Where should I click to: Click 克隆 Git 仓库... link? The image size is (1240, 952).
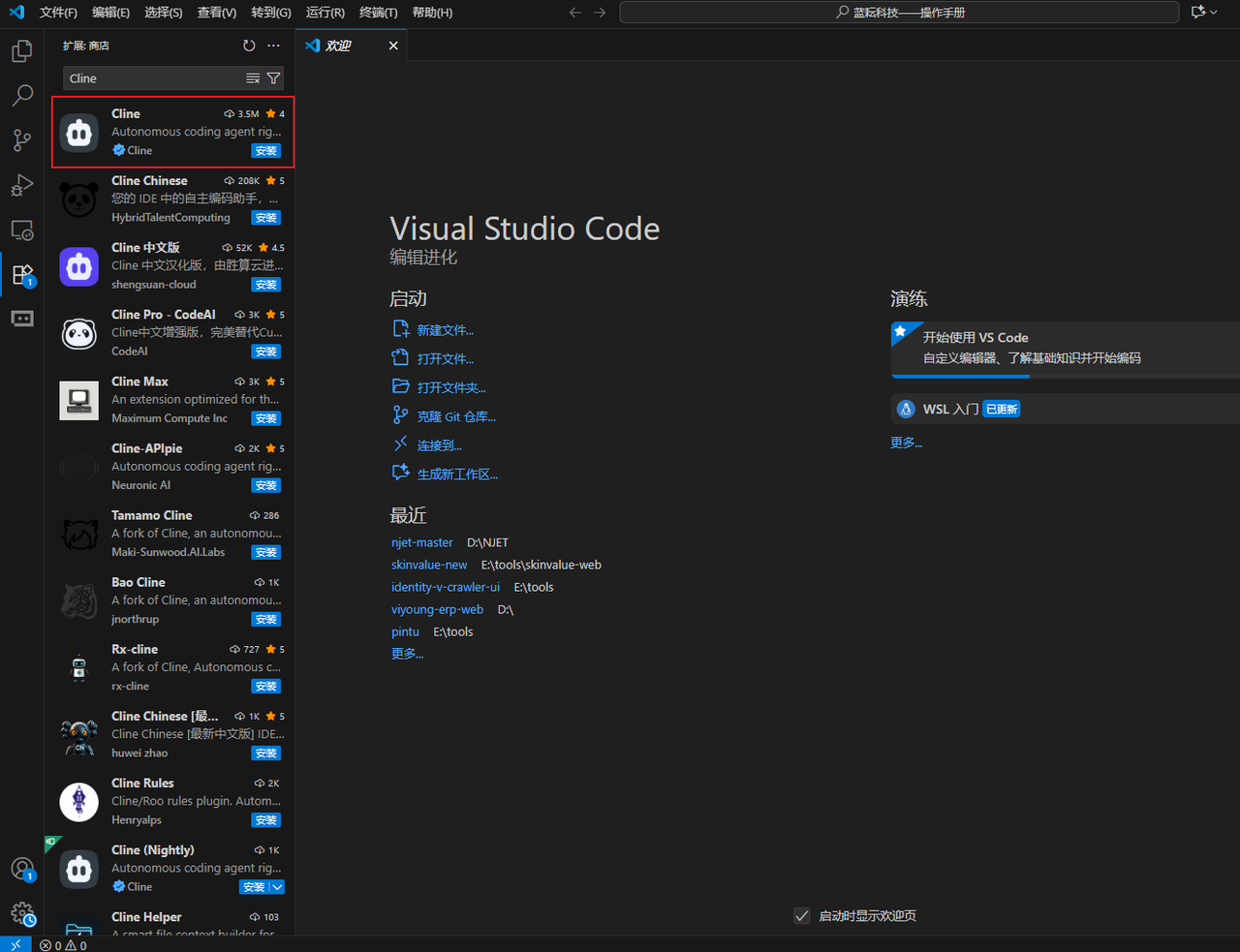456,416
